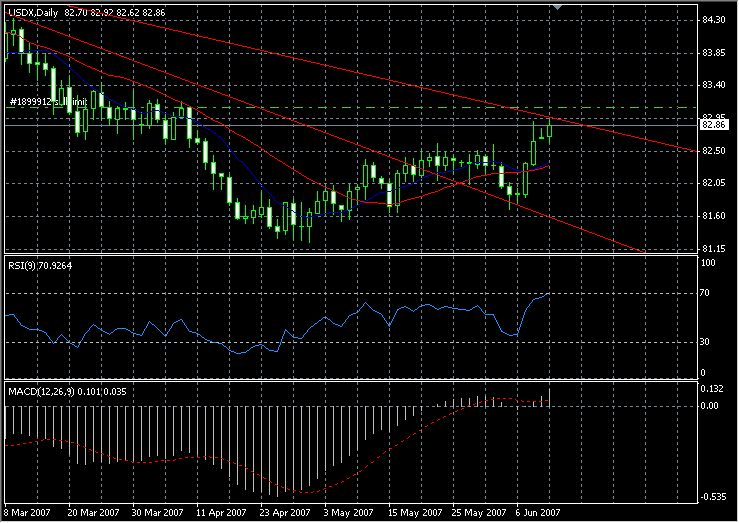Click the 30 Mar 2007 date label
739x523 pixels.
click(157, 513)
